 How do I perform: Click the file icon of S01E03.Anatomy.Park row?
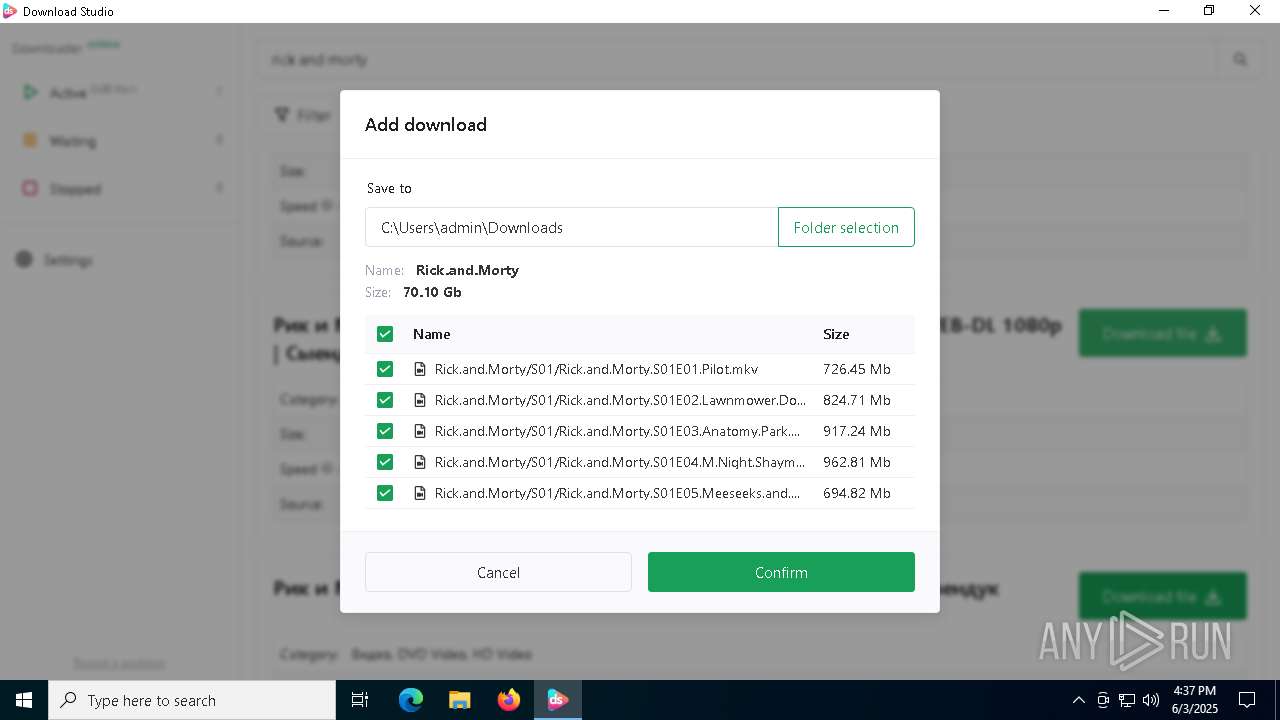[x=420, y=431]
